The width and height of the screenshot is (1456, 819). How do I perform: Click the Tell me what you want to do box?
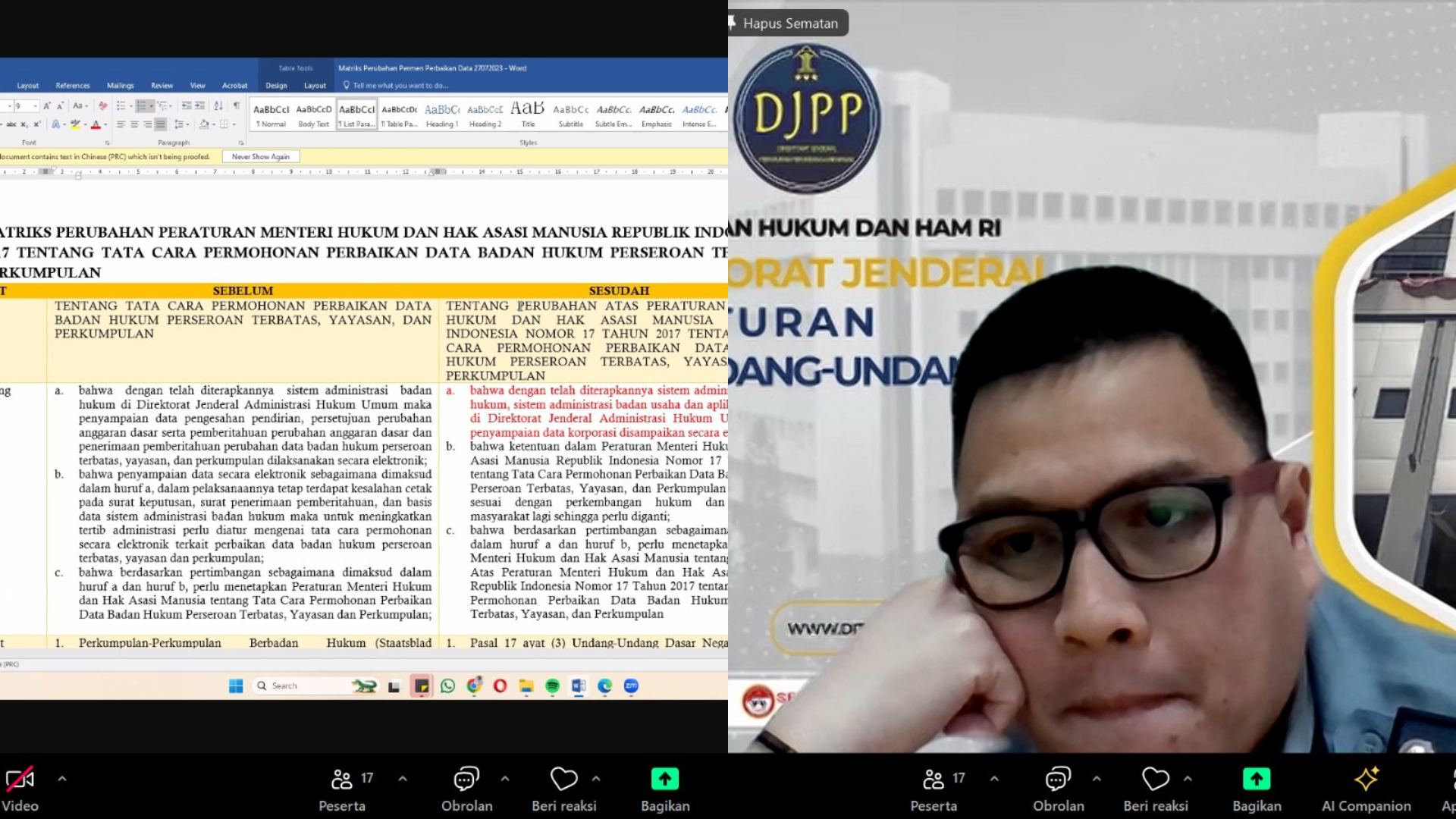(396, 86)
